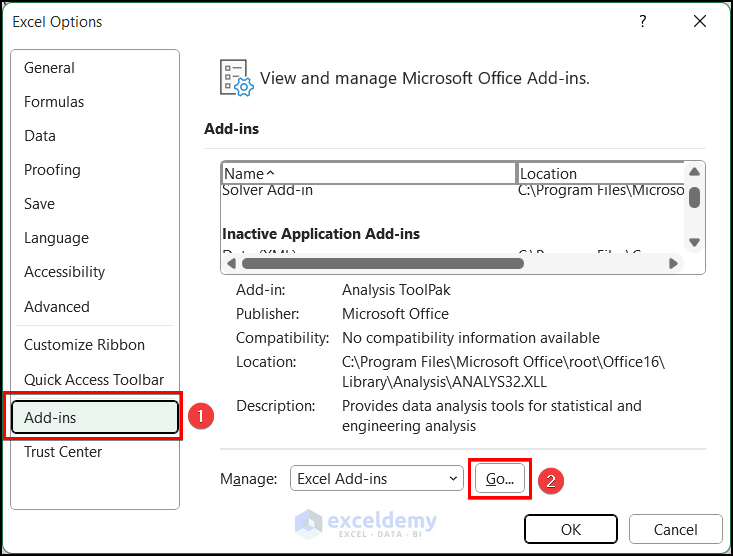Close the Excel Options dialog
The width and height of the screenshot is (733, 556).
(x=700, y=22)
